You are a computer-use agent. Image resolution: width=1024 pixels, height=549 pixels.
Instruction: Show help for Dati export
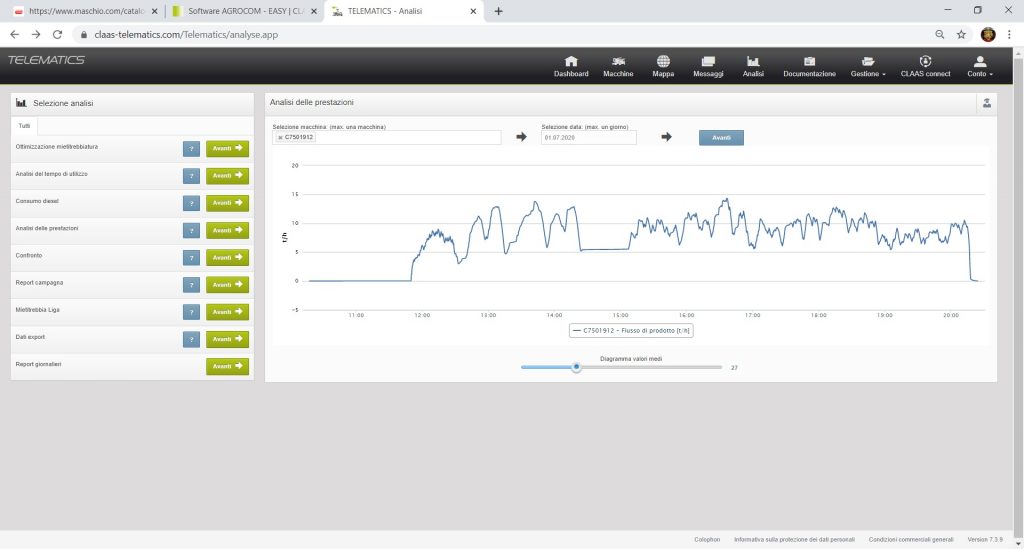click(191, 339)
